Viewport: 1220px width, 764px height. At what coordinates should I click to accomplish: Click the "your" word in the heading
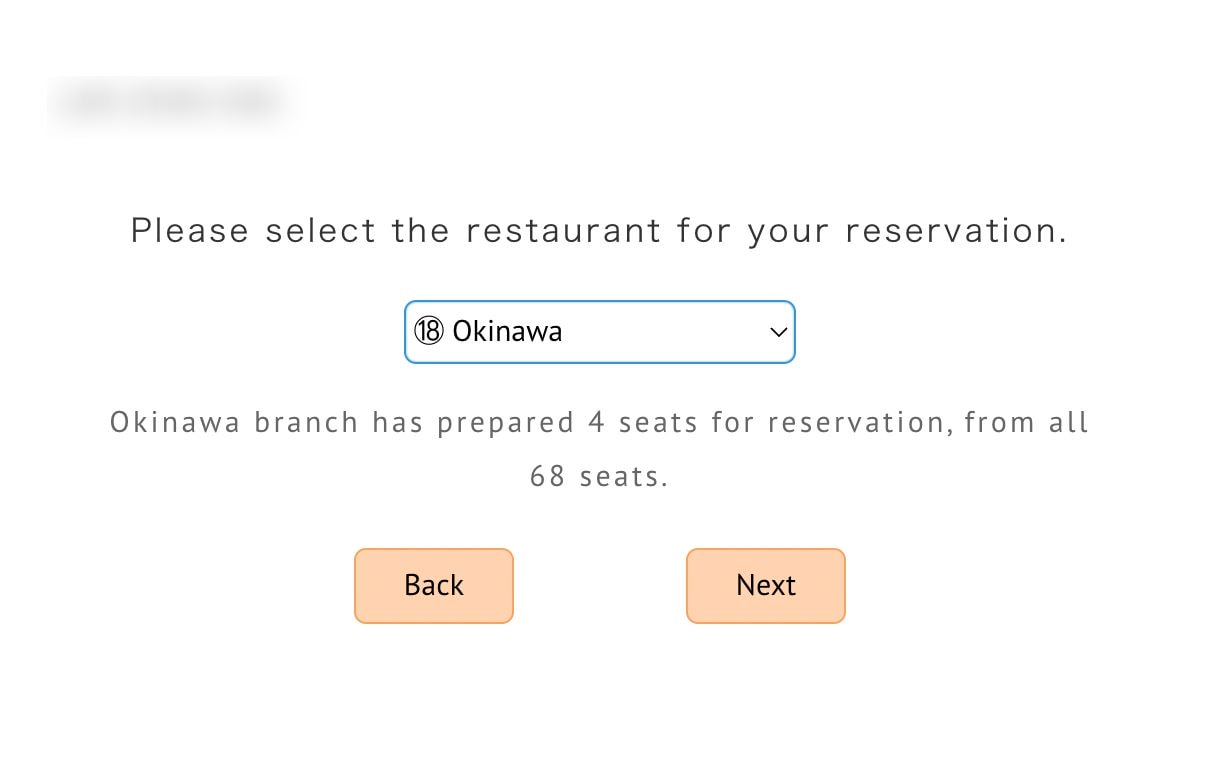789,233
